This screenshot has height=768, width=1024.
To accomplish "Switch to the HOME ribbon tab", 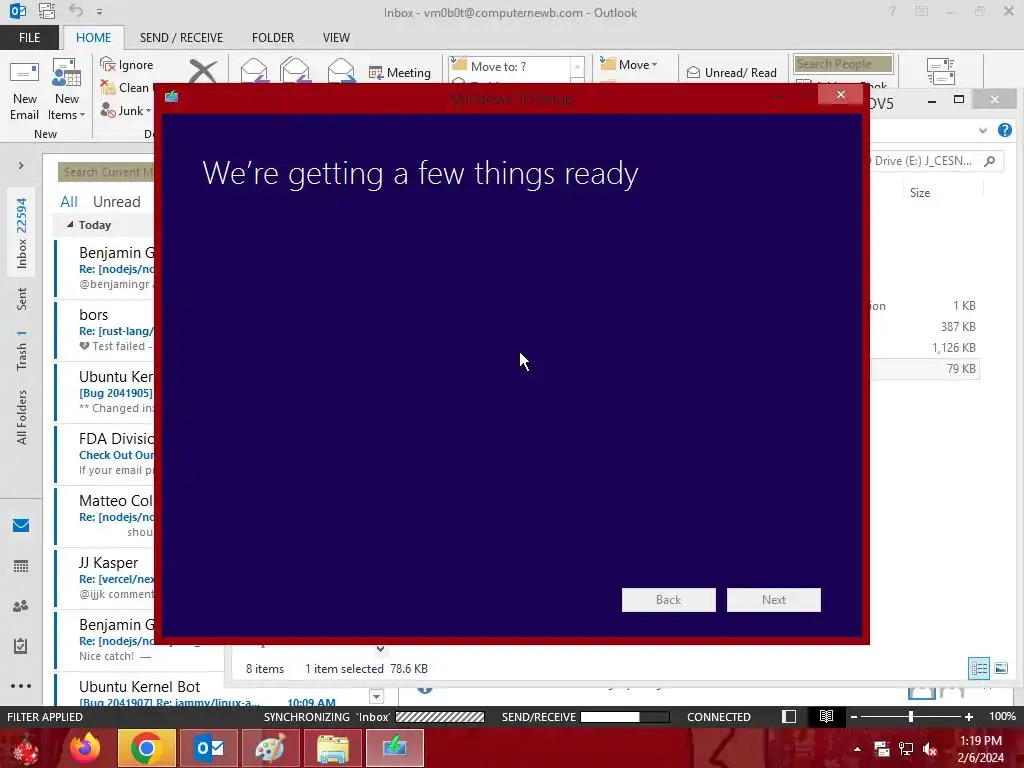I will coord(93,38).
